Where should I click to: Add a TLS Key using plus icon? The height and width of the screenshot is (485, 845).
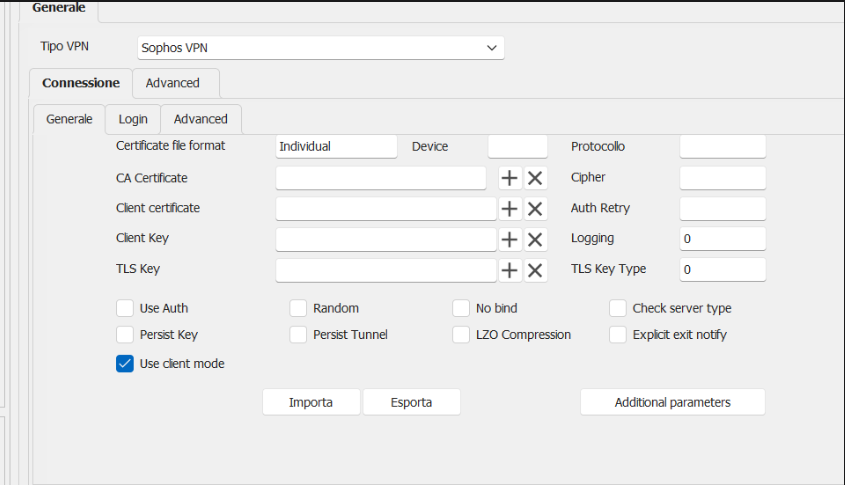tap(510, 270)
